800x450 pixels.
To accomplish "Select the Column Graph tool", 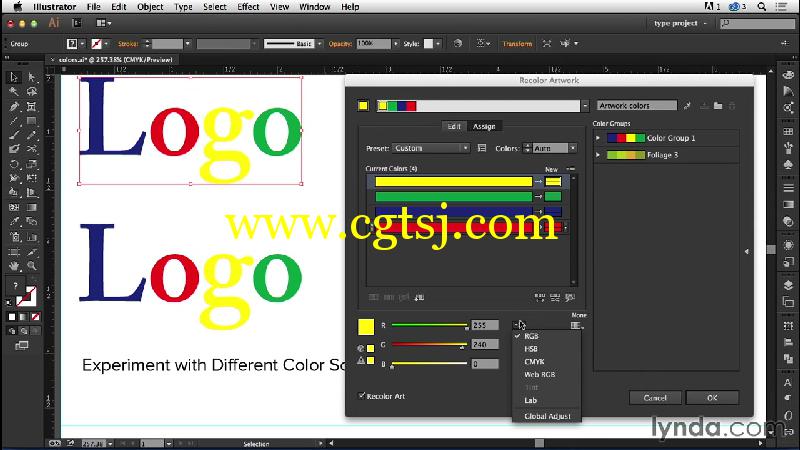I will 32,237.
